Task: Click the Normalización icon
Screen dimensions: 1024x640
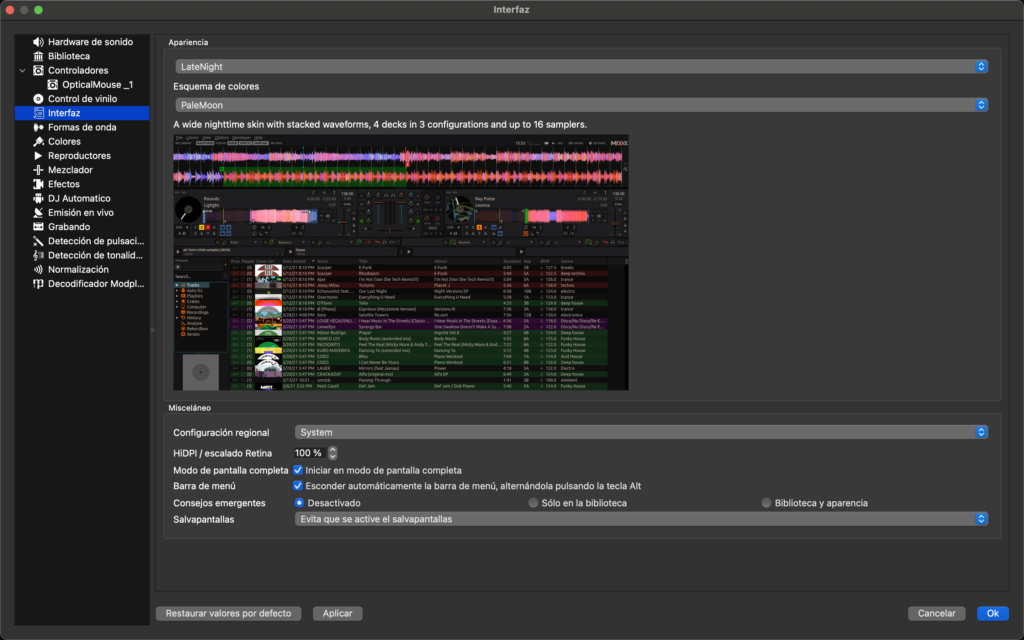Action: click(39, 270)
